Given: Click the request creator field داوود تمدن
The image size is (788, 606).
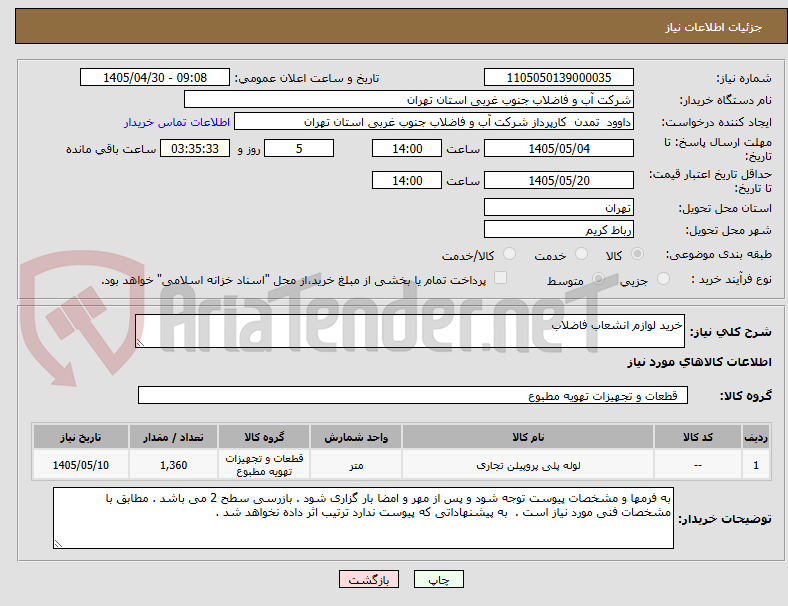Looking at the screenshot, I should point(434,122).
